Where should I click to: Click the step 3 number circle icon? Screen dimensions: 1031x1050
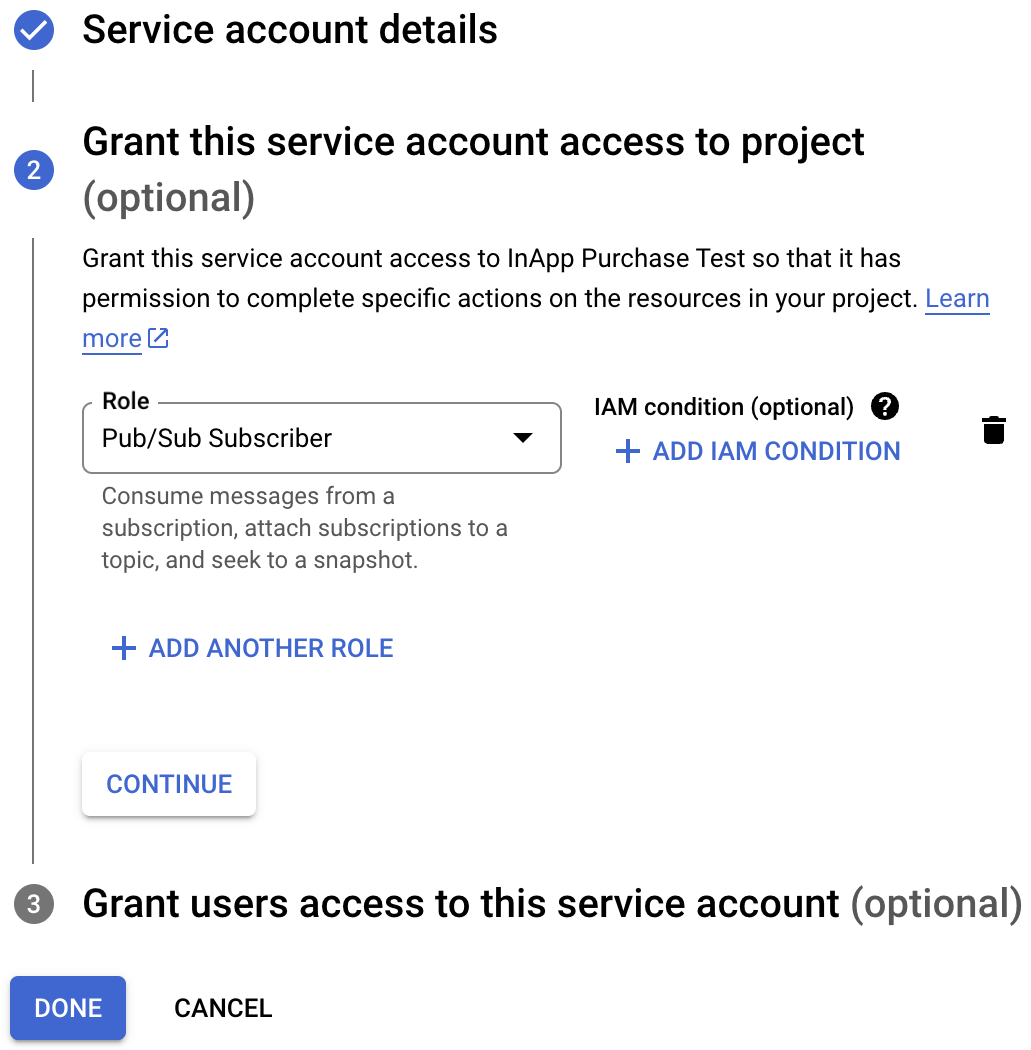pos(33,905)
